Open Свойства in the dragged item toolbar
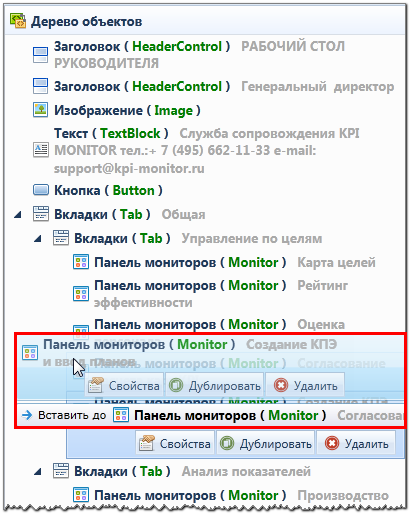Image resolution: width=410 pixels, height=520 pixels. (124, 386)
